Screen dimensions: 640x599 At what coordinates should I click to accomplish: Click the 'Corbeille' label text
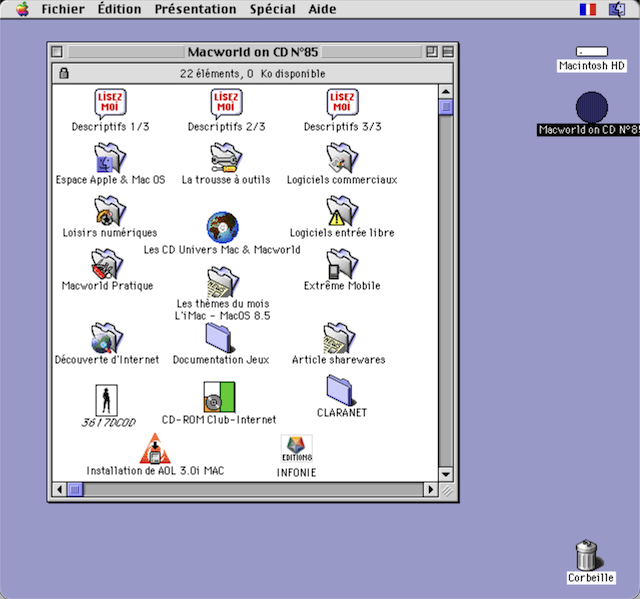[x=591, y=578]
